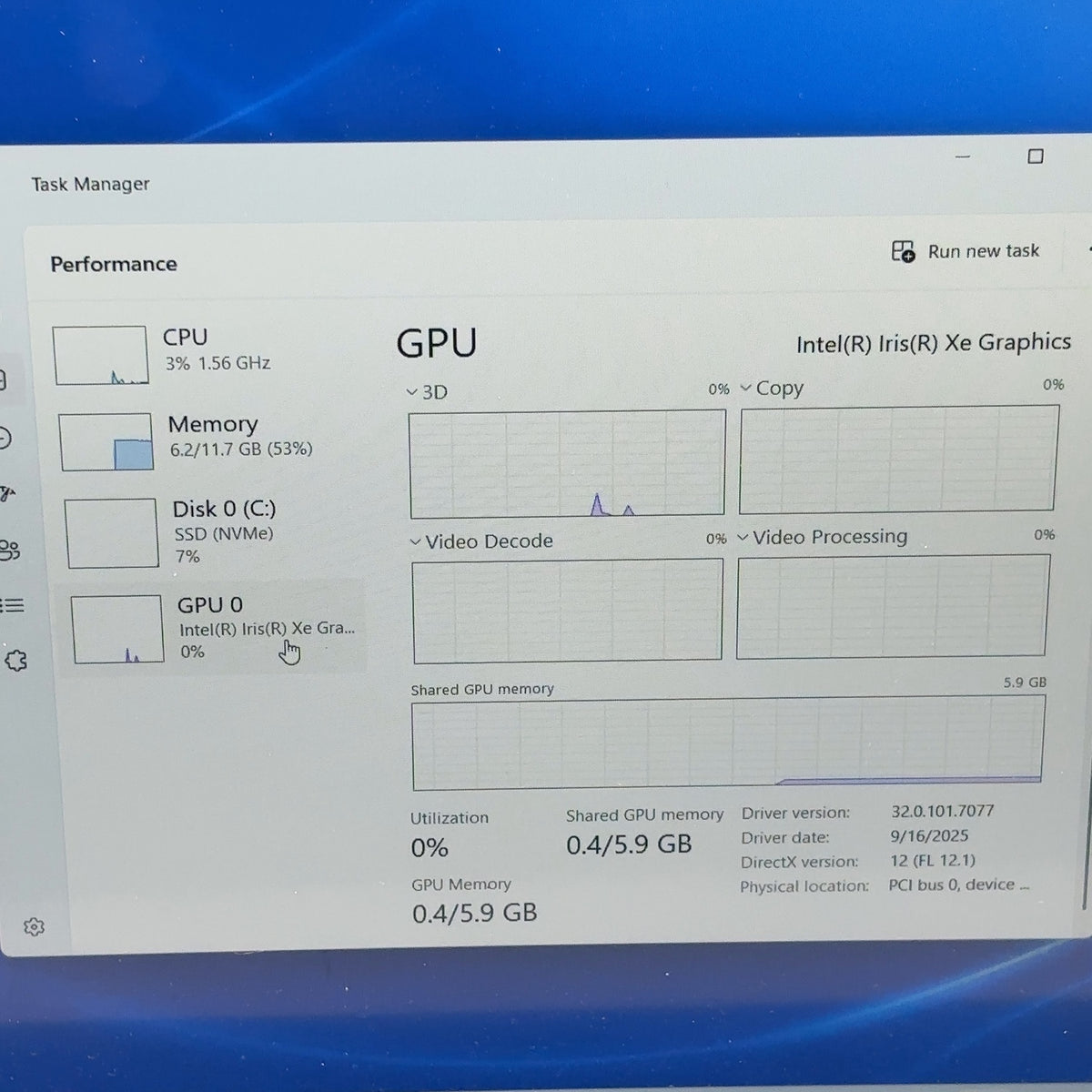Click the Driver version label
1092x1092 pixels.
[795, 813]
